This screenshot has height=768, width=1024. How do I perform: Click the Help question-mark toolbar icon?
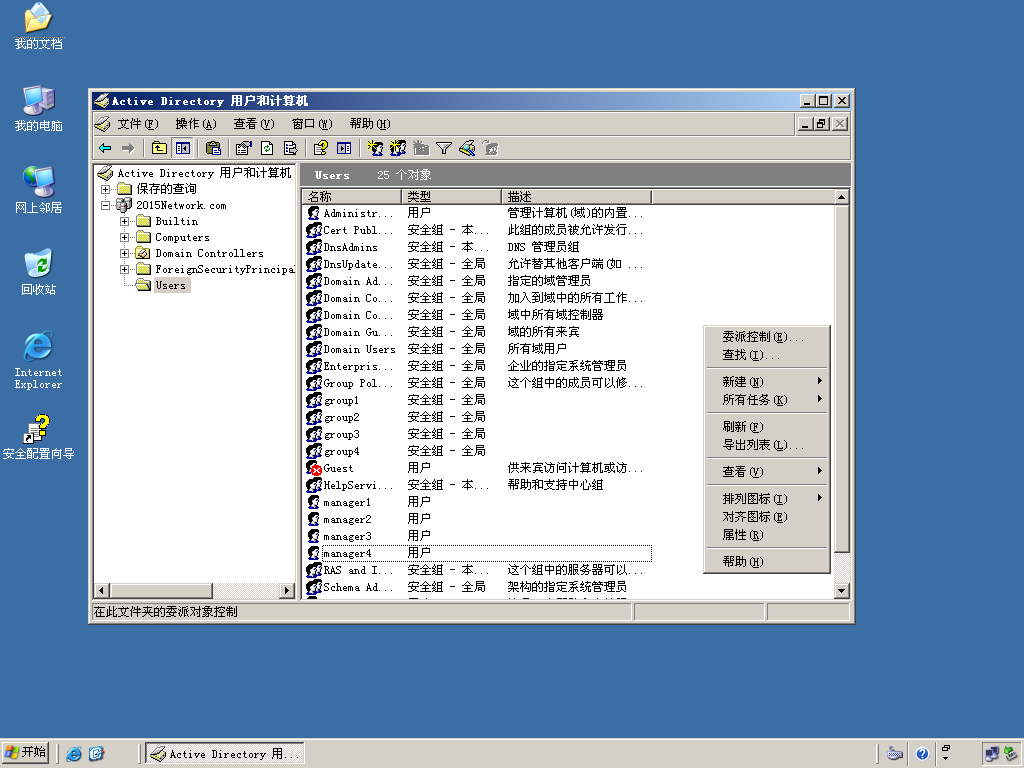(x=320, y=148)
